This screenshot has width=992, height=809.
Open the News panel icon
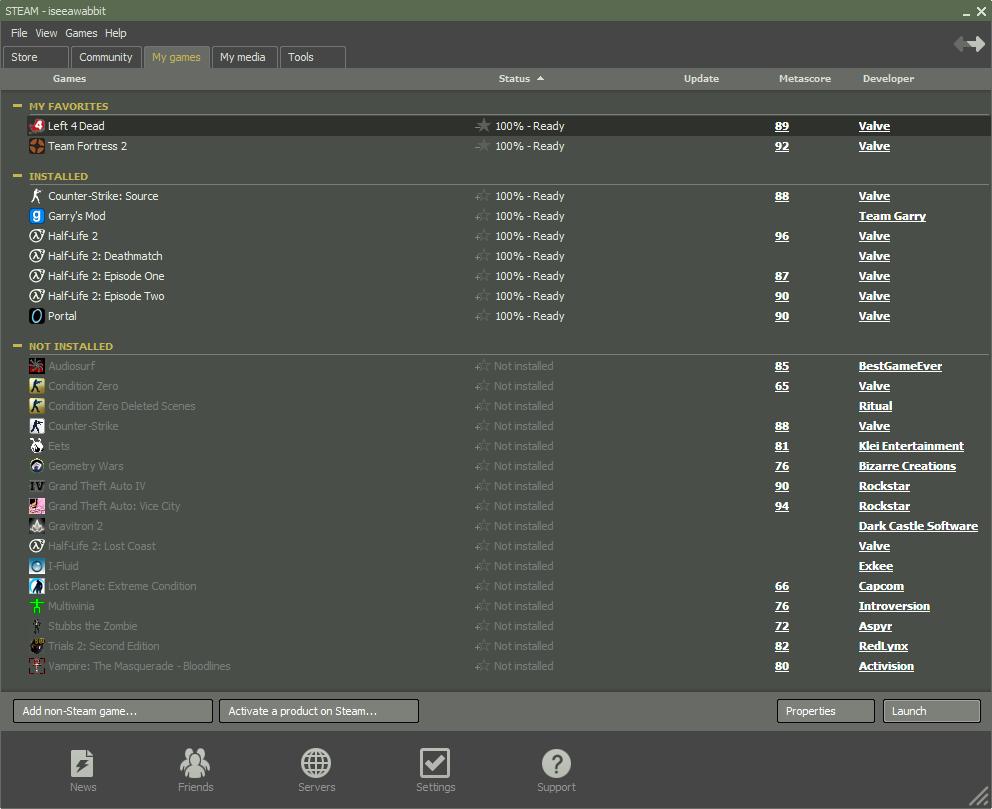[x=83, y=763]
